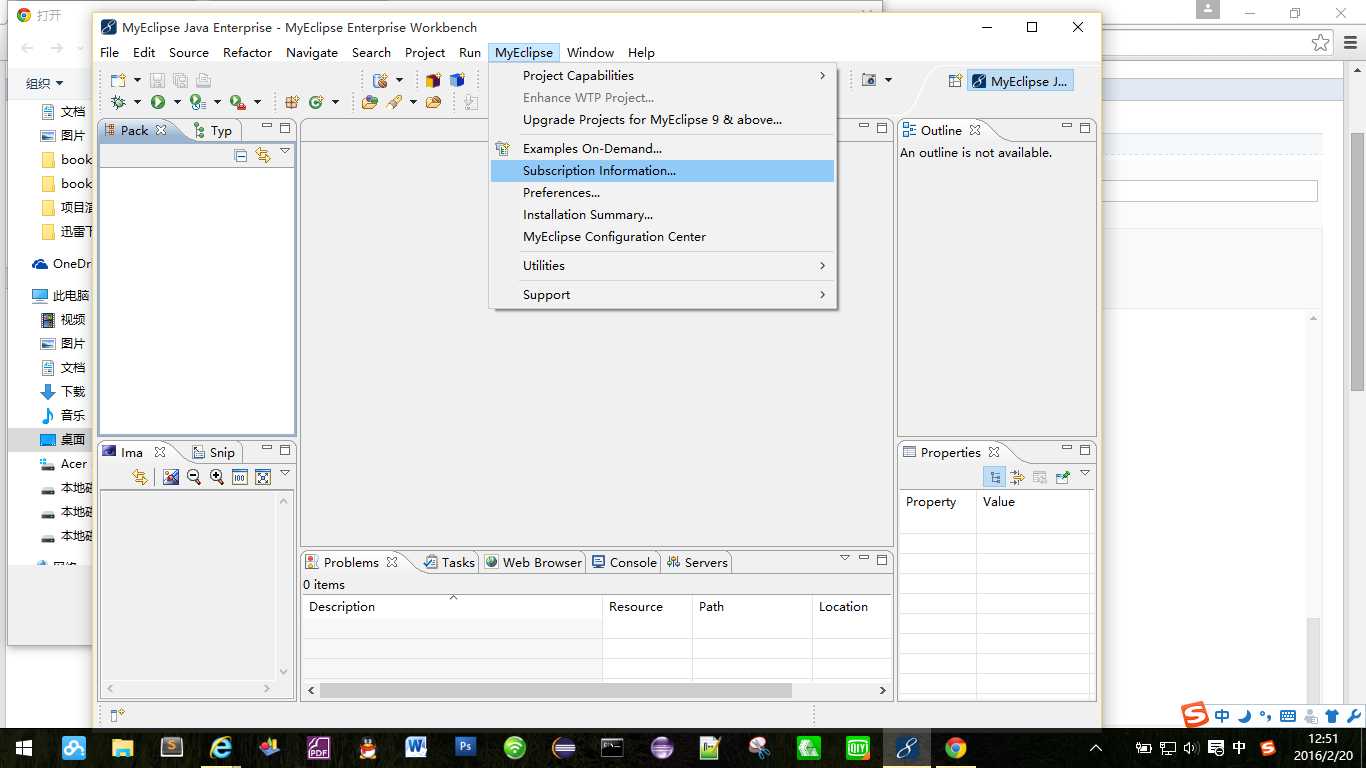
Task: Toggle Show Advanced Properties in Properties toolbar
Action: (1017, 477)
